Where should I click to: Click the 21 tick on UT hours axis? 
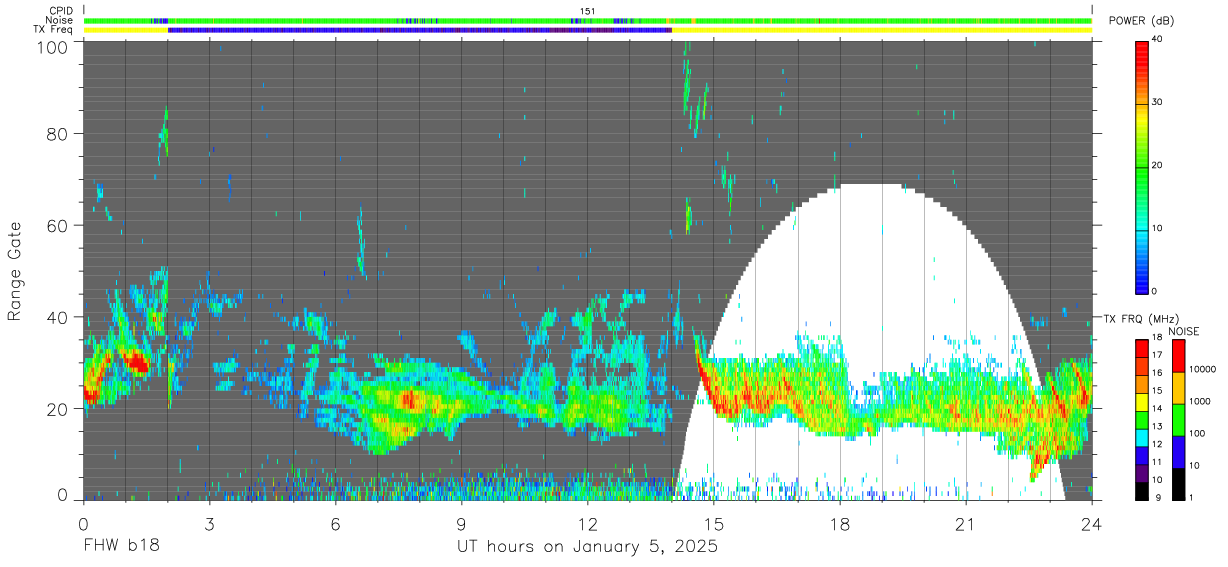[965, 523]
